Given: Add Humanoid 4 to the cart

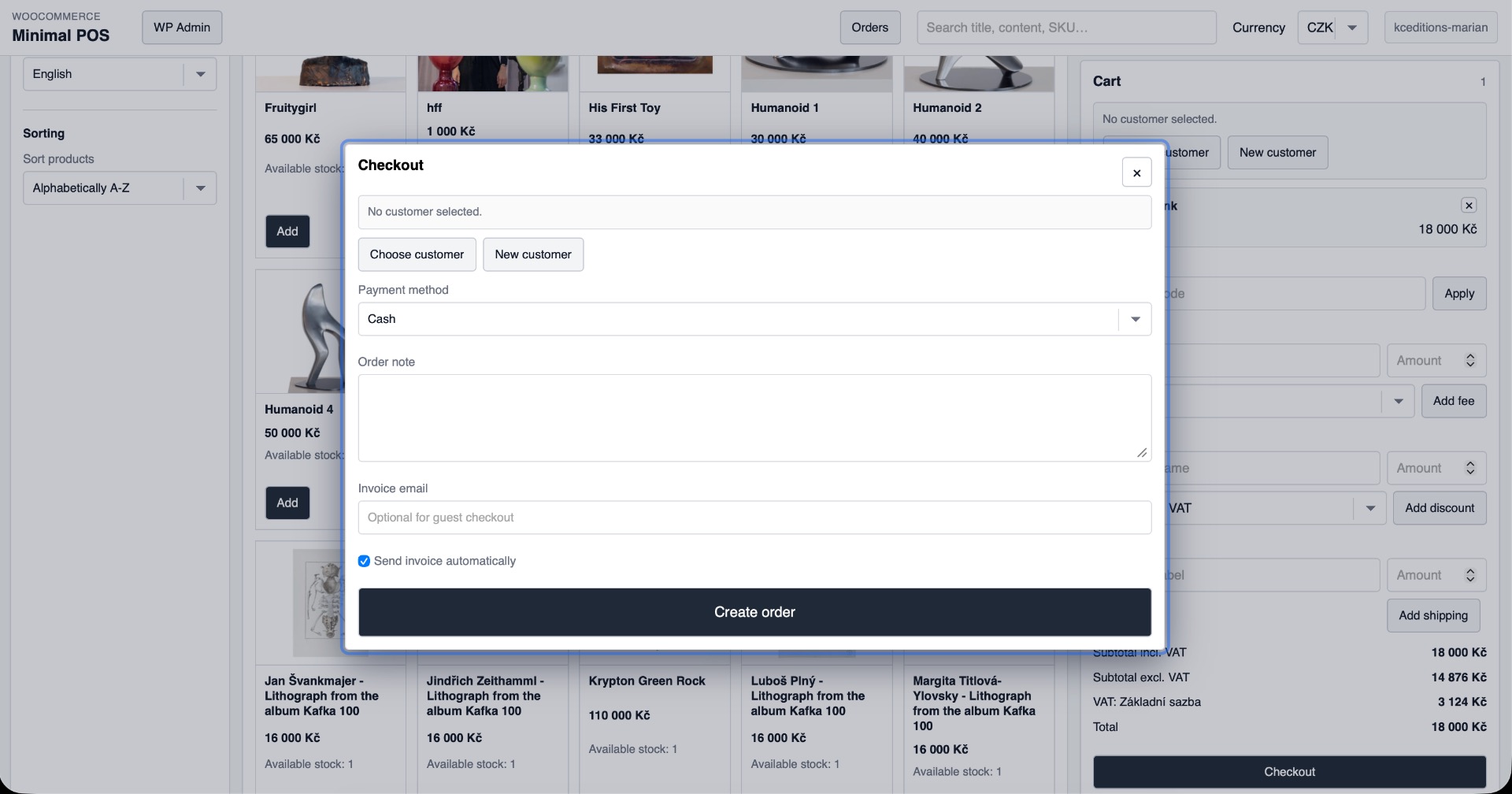Looking at the screenshot, I should pos(287,503).
